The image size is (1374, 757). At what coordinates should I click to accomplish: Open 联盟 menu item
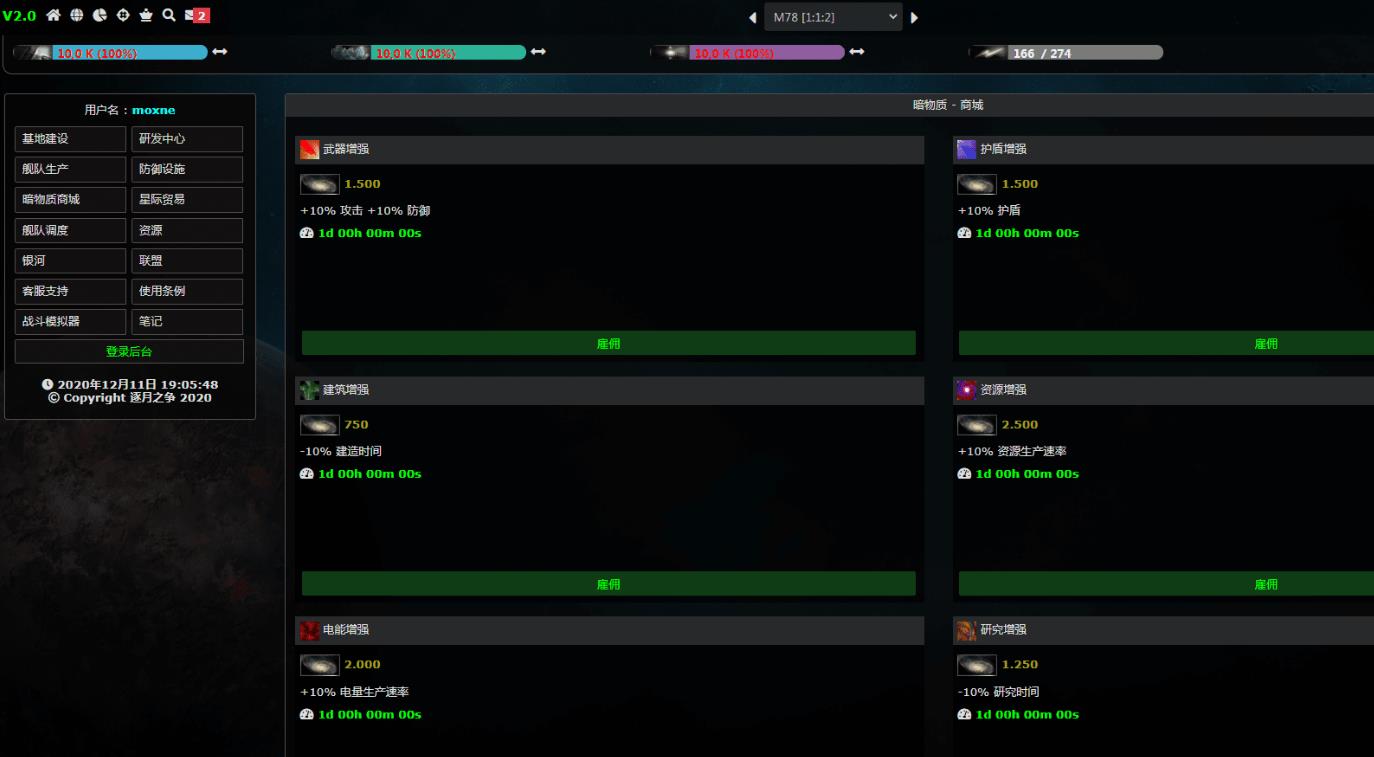[187, 261]
